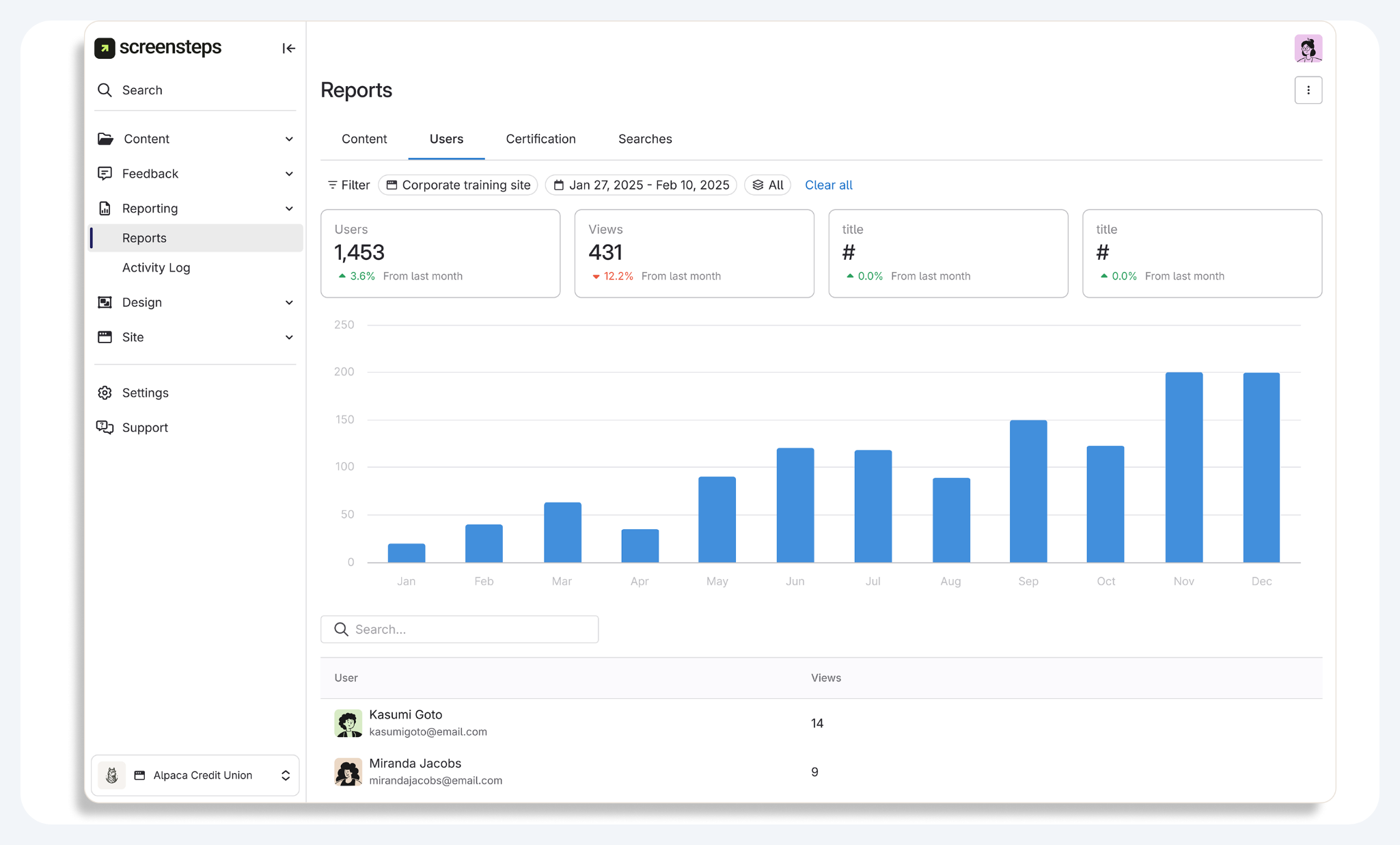Collapse the Reporting section chevron
This screenshot has width=1400, height=845.
289,209
